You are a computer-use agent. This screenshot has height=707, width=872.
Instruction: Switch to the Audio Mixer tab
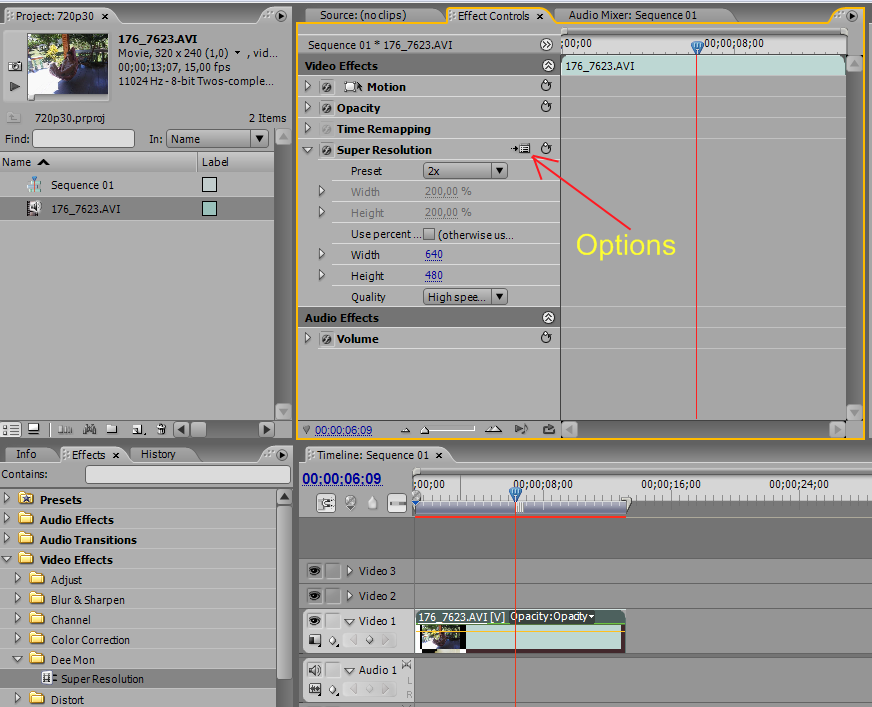click(632, 16)
